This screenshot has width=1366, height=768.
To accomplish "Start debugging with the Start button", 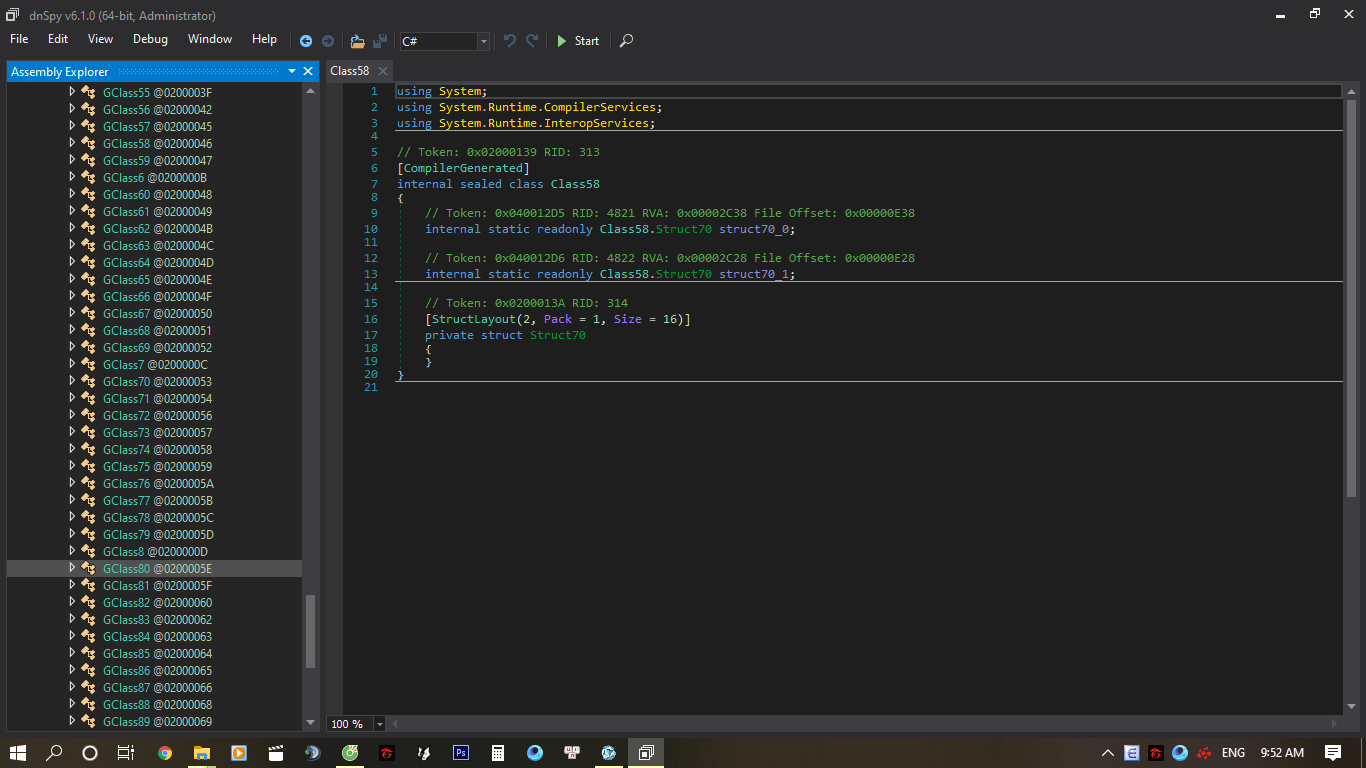I will tap(577, 41).
